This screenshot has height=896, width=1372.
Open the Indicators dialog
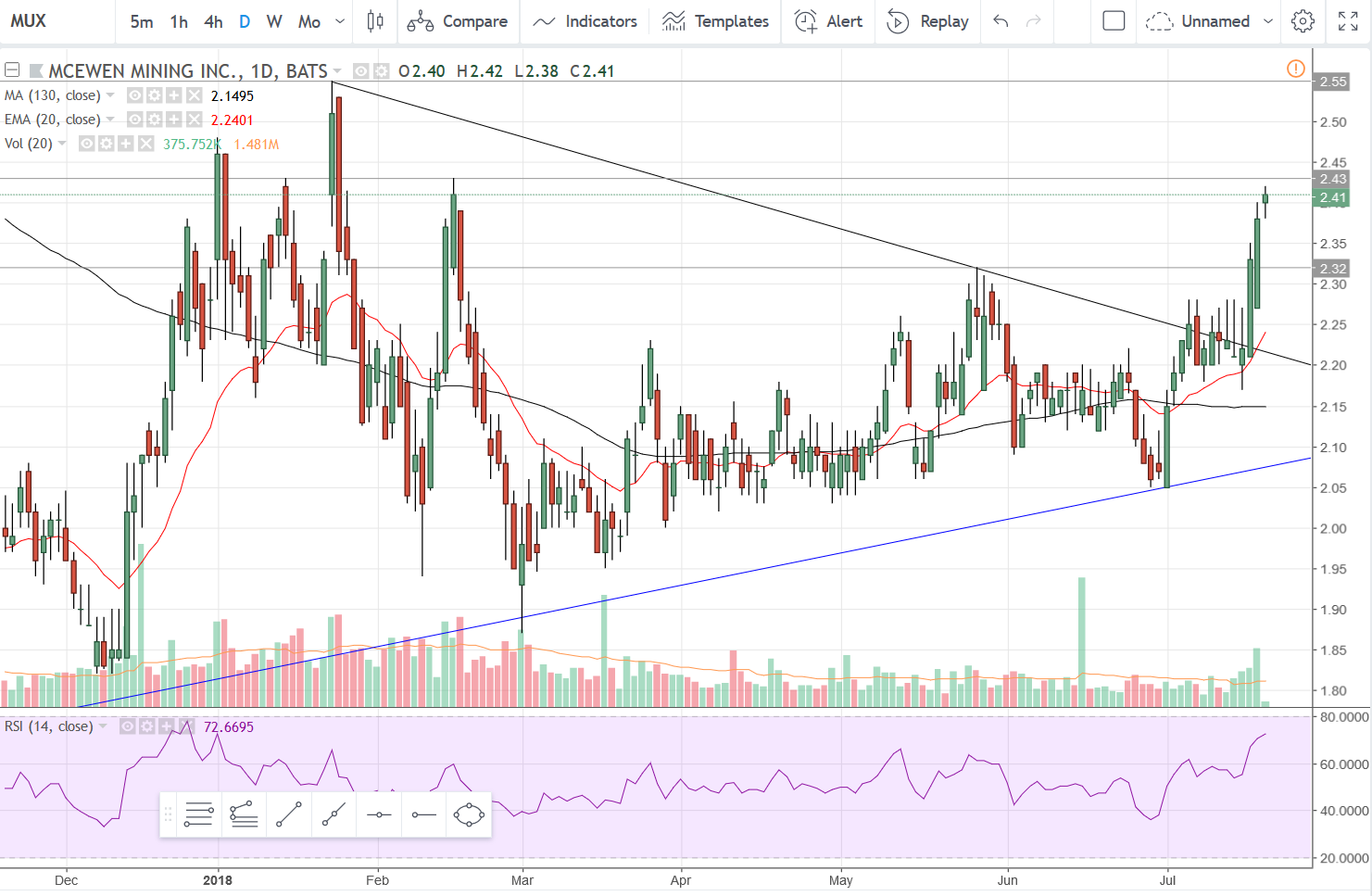click(x=585, y=21)
